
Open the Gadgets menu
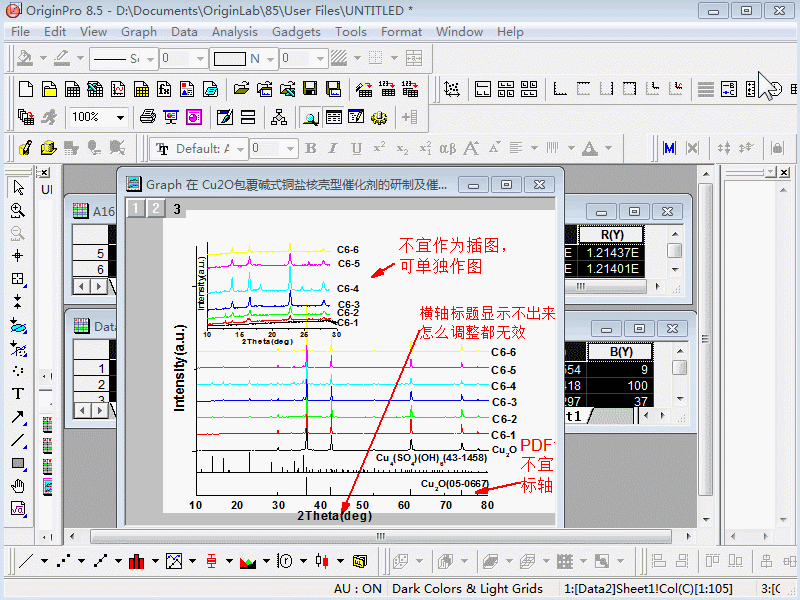tap(296, 31)
